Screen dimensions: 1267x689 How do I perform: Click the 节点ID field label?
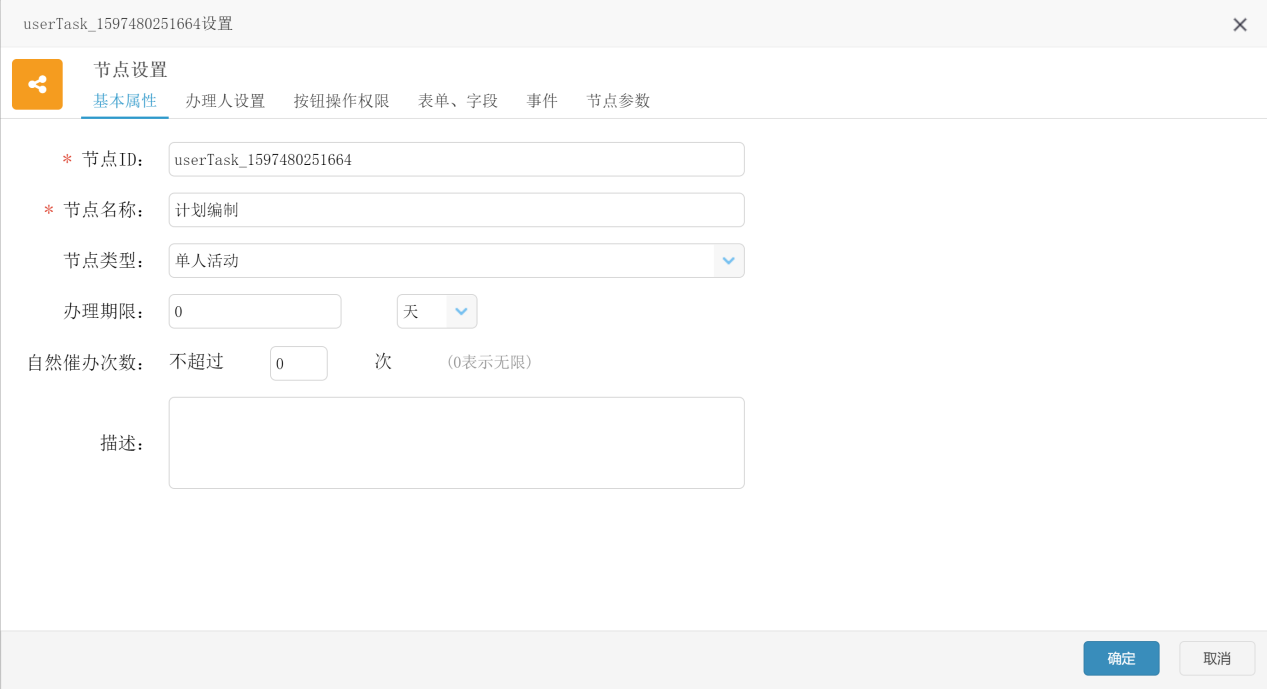[113, 159]
